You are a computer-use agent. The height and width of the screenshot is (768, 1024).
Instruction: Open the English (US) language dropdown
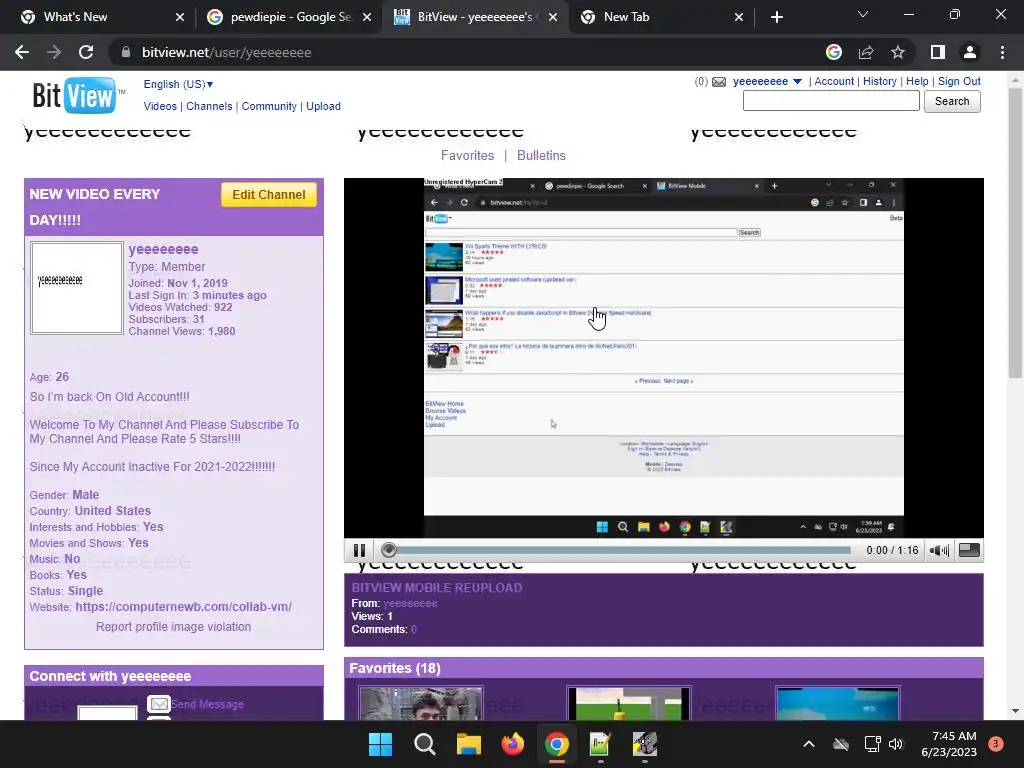point(178,84)
